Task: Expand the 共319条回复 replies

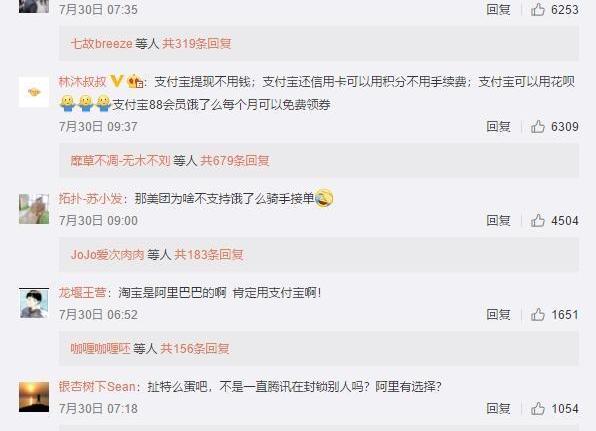Action: [197, 43]
